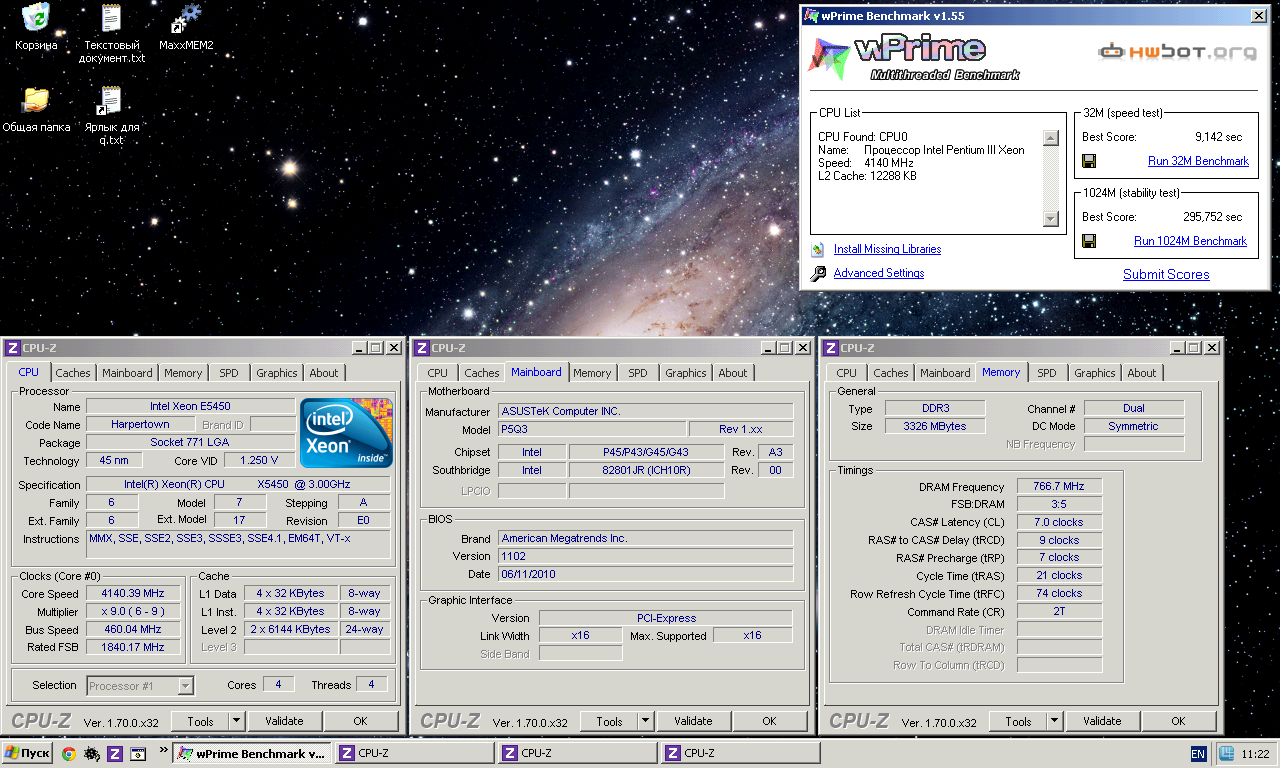
Task: Click Tools button in Memory CPU-Z window
Action: [x=1018, y=721]
